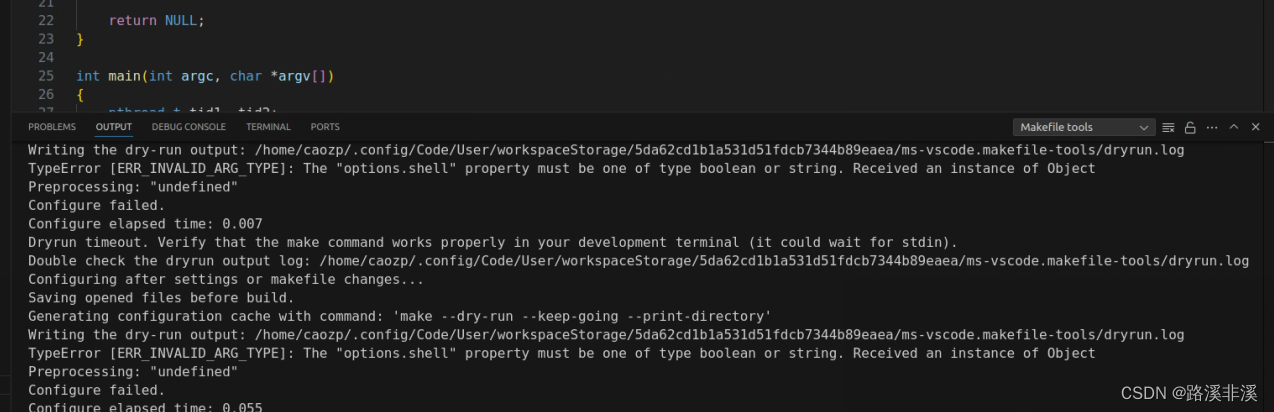Click the chevron arrow of the Makefile tools combo box
This screenshot has height=412, width=1274.
tap(1144, 127)
